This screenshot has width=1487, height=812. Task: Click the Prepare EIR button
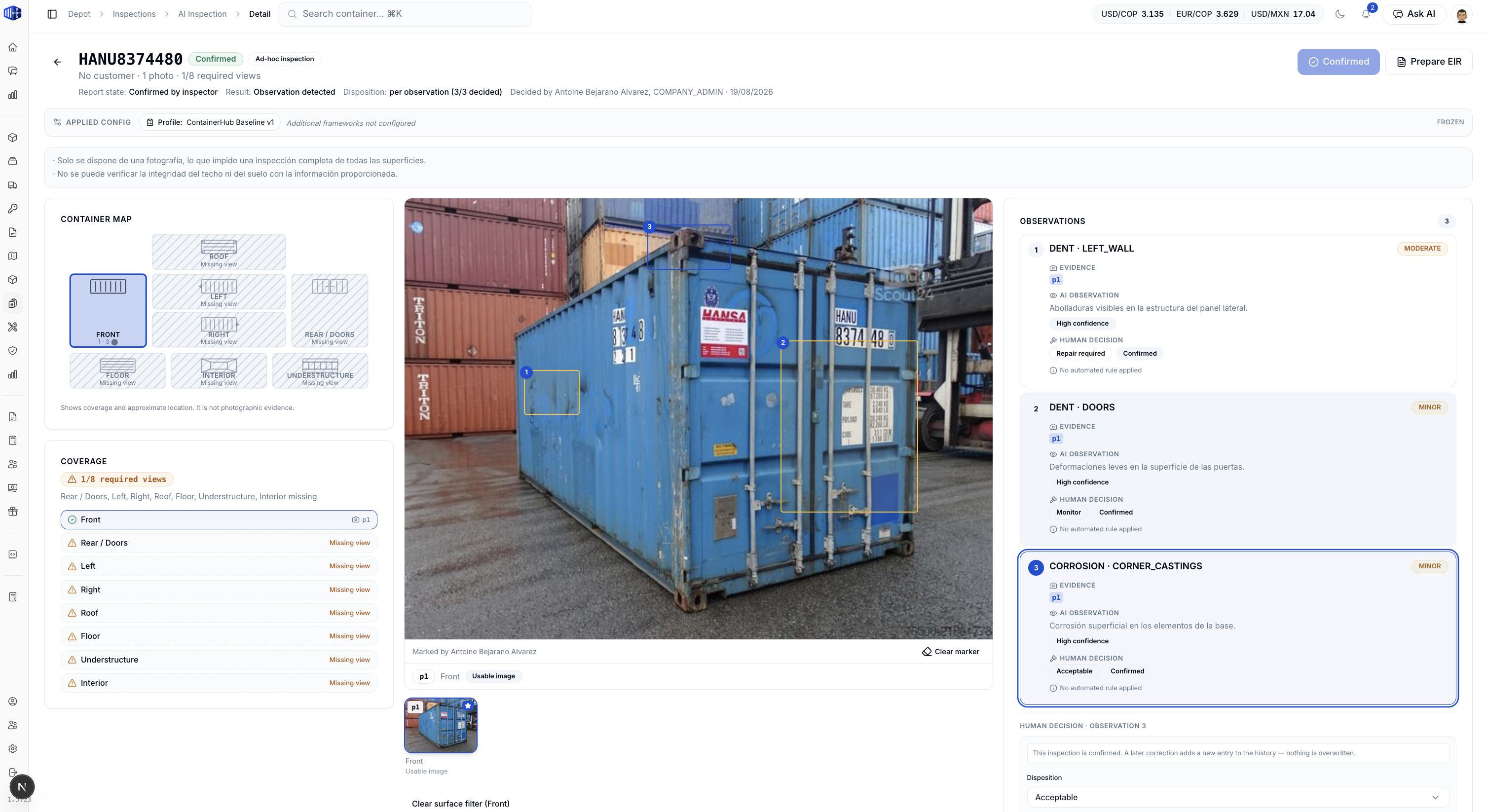click(1428, 62)
